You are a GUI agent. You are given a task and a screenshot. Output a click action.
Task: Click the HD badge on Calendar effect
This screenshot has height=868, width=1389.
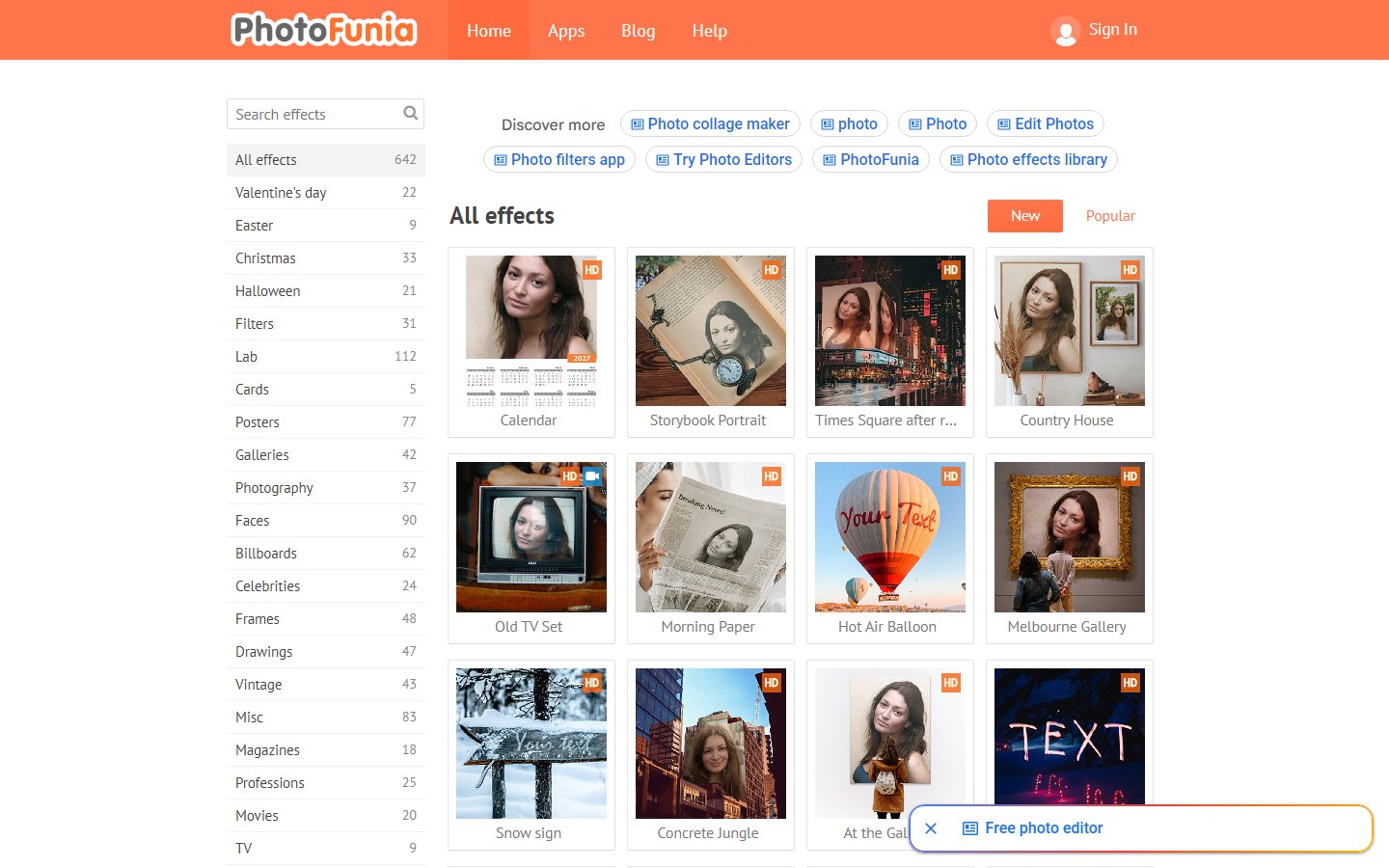click(x=592, y=270)
